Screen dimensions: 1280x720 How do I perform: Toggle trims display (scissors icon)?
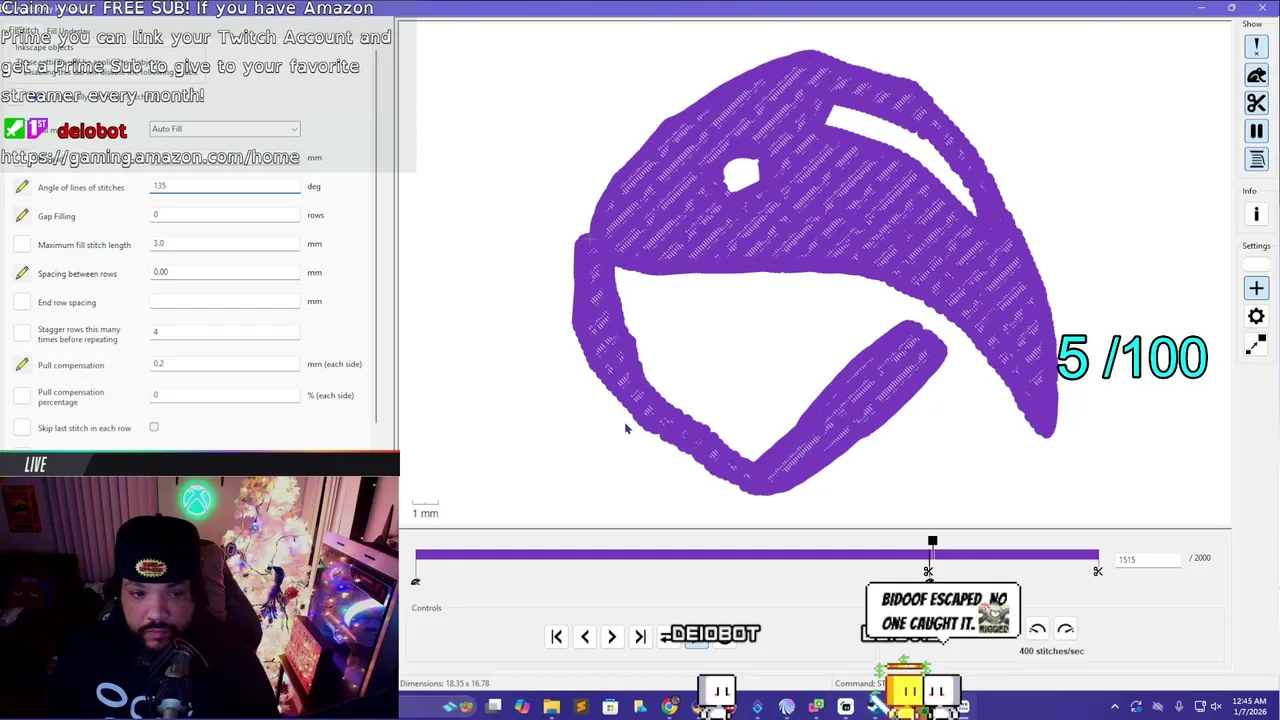point(1256,103)
